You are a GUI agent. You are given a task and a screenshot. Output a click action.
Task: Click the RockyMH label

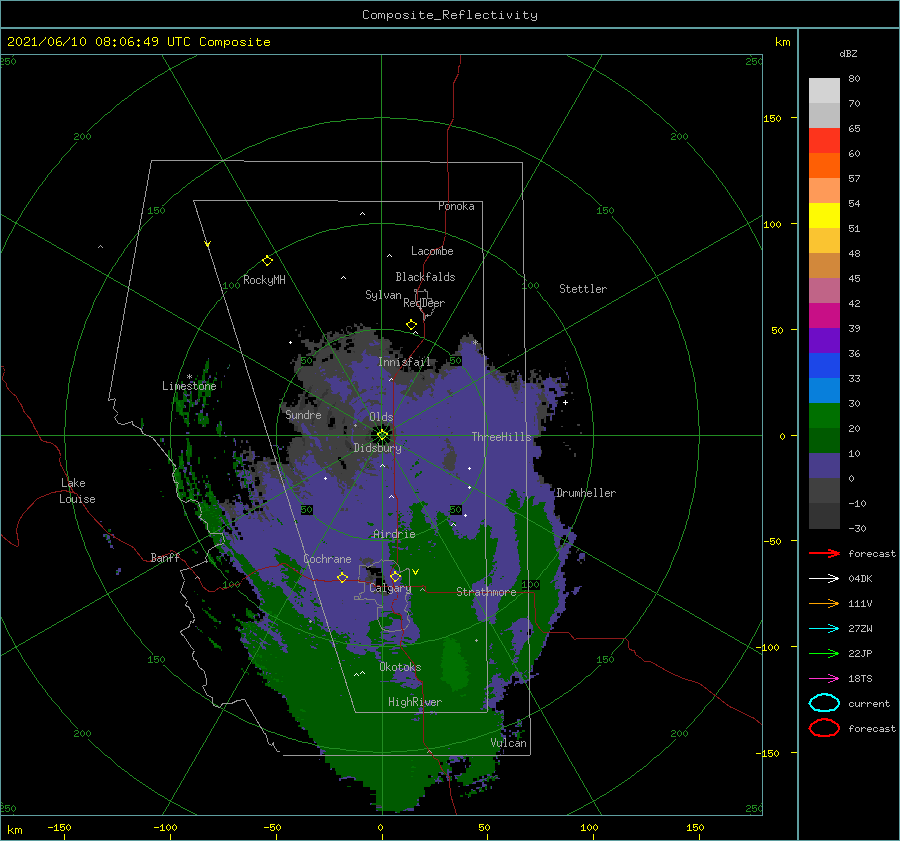[264, 280]
